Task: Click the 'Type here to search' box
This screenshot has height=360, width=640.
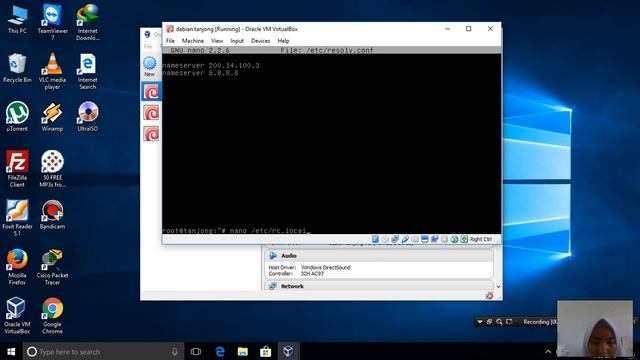Action: (103, 351)
